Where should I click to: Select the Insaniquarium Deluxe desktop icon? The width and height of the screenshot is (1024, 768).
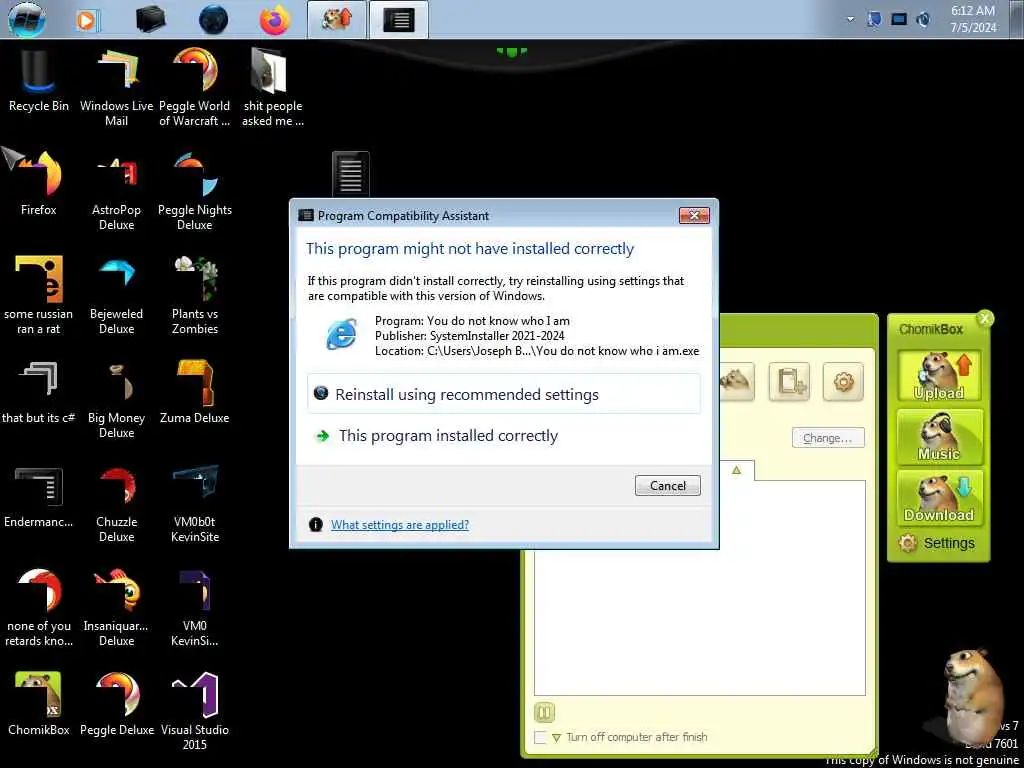[116, 607]
